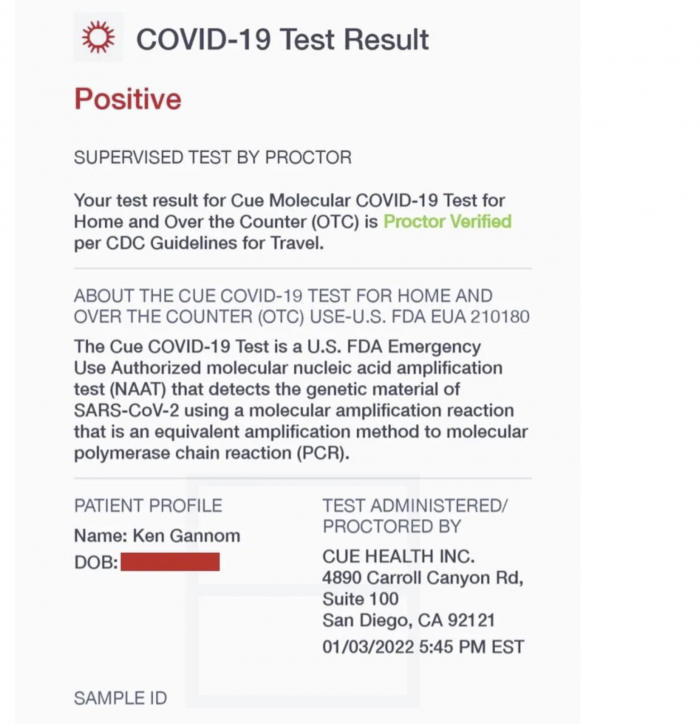The image size is (700, 724).
Task: Click the Sample ID heading
Action: [120, 698]
